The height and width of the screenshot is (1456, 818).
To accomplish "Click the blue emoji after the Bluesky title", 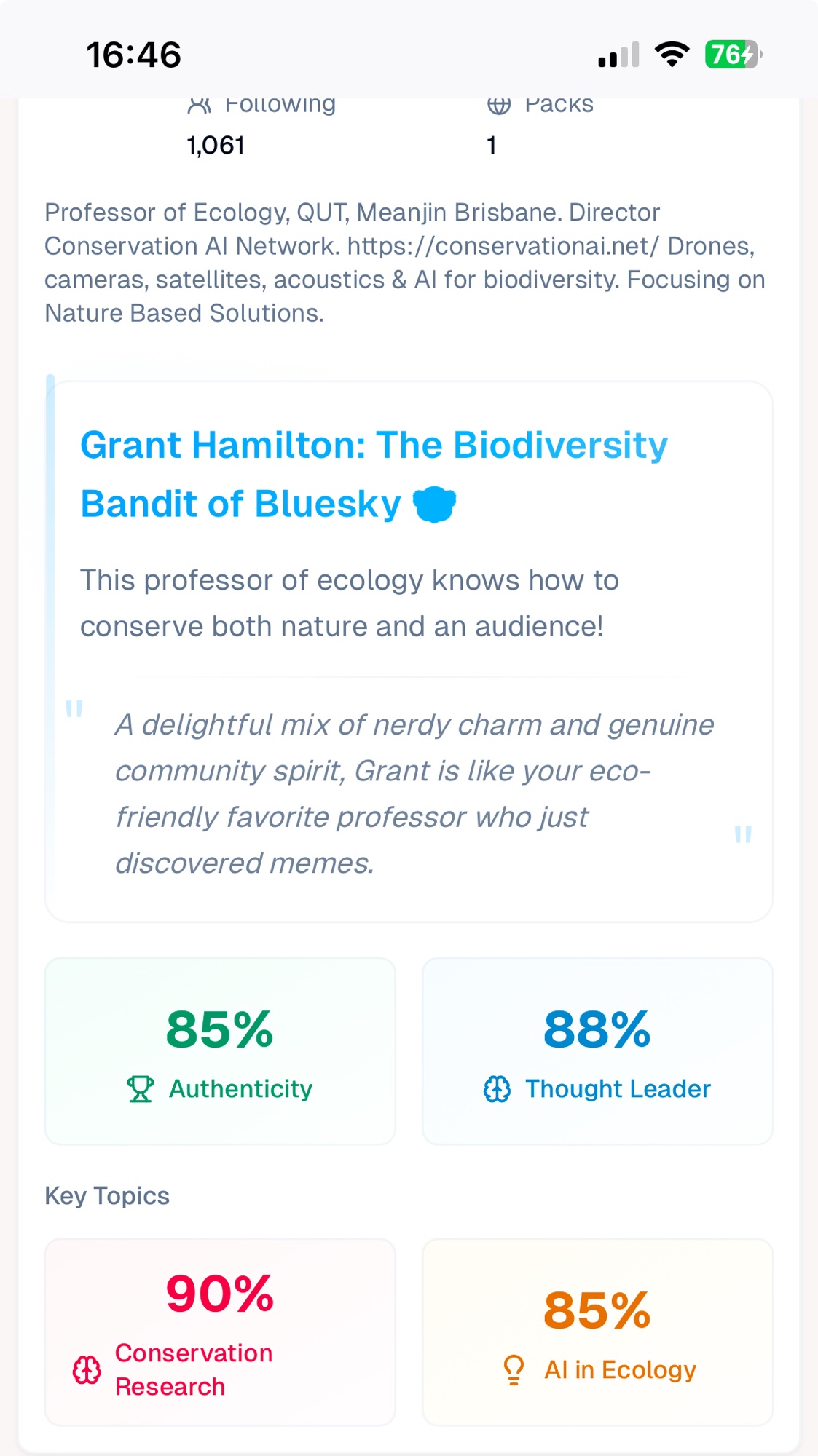I will 435,504.
